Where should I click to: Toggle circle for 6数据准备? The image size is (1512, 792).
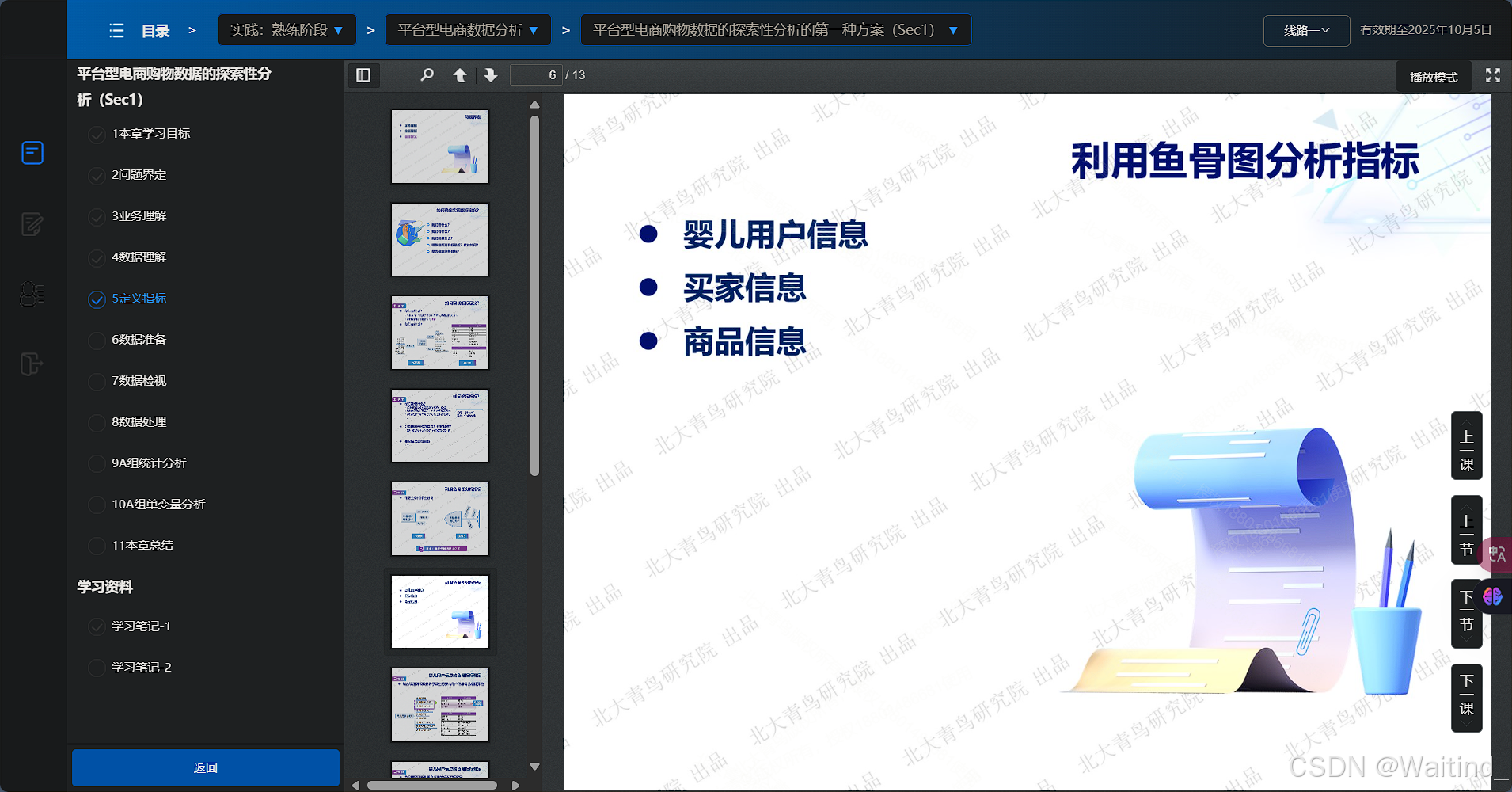pos(97,341)
